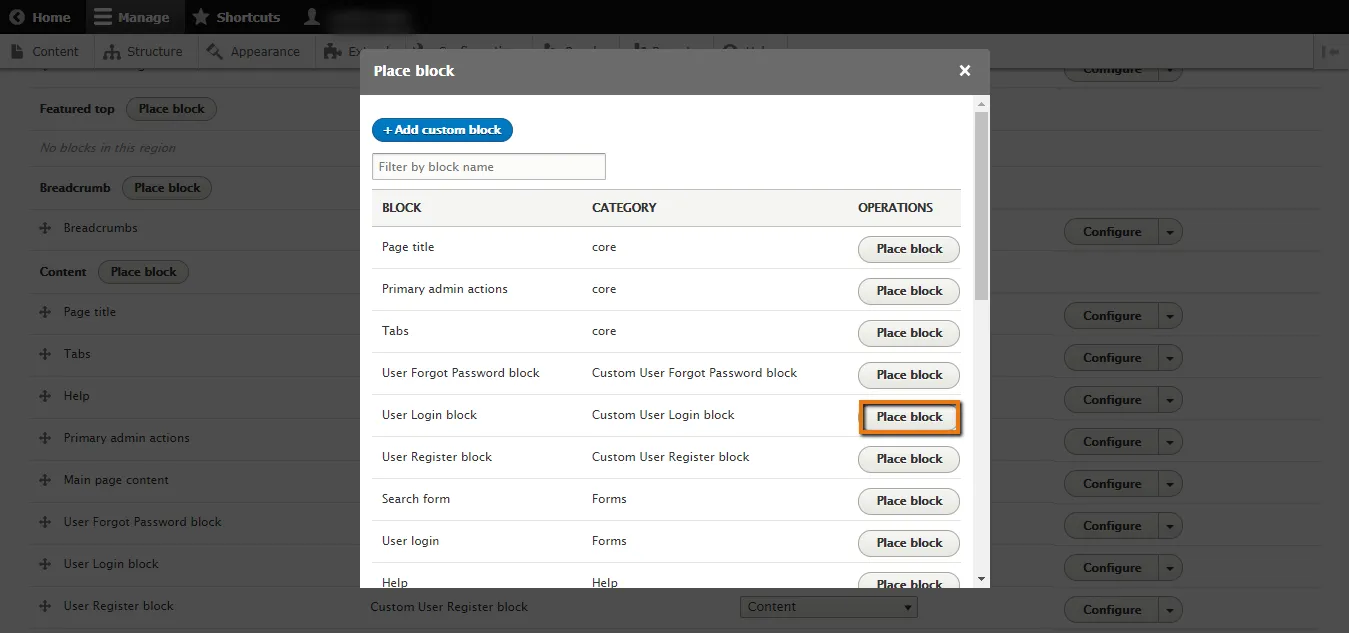Click drag handle next to User Forgot Password block
The image size is (1349, 633).
45,522
